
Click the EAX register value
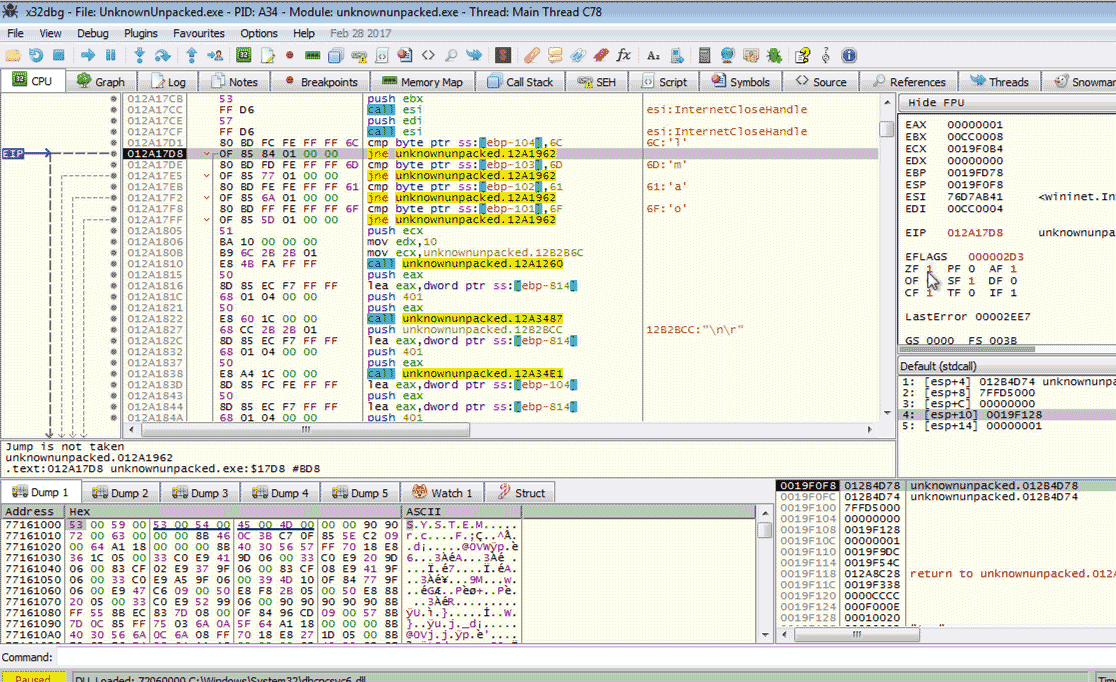973,125
